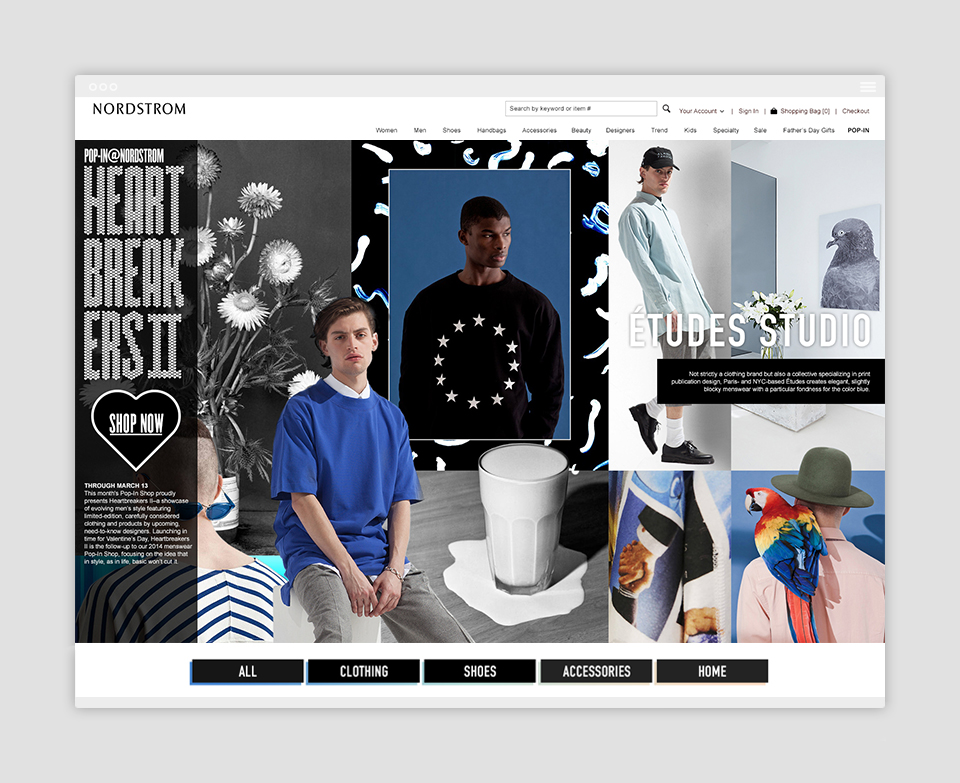The height and width of the screenshot is (783, 960).
Task: Select the SHOES category button
Action: point(480,672)
